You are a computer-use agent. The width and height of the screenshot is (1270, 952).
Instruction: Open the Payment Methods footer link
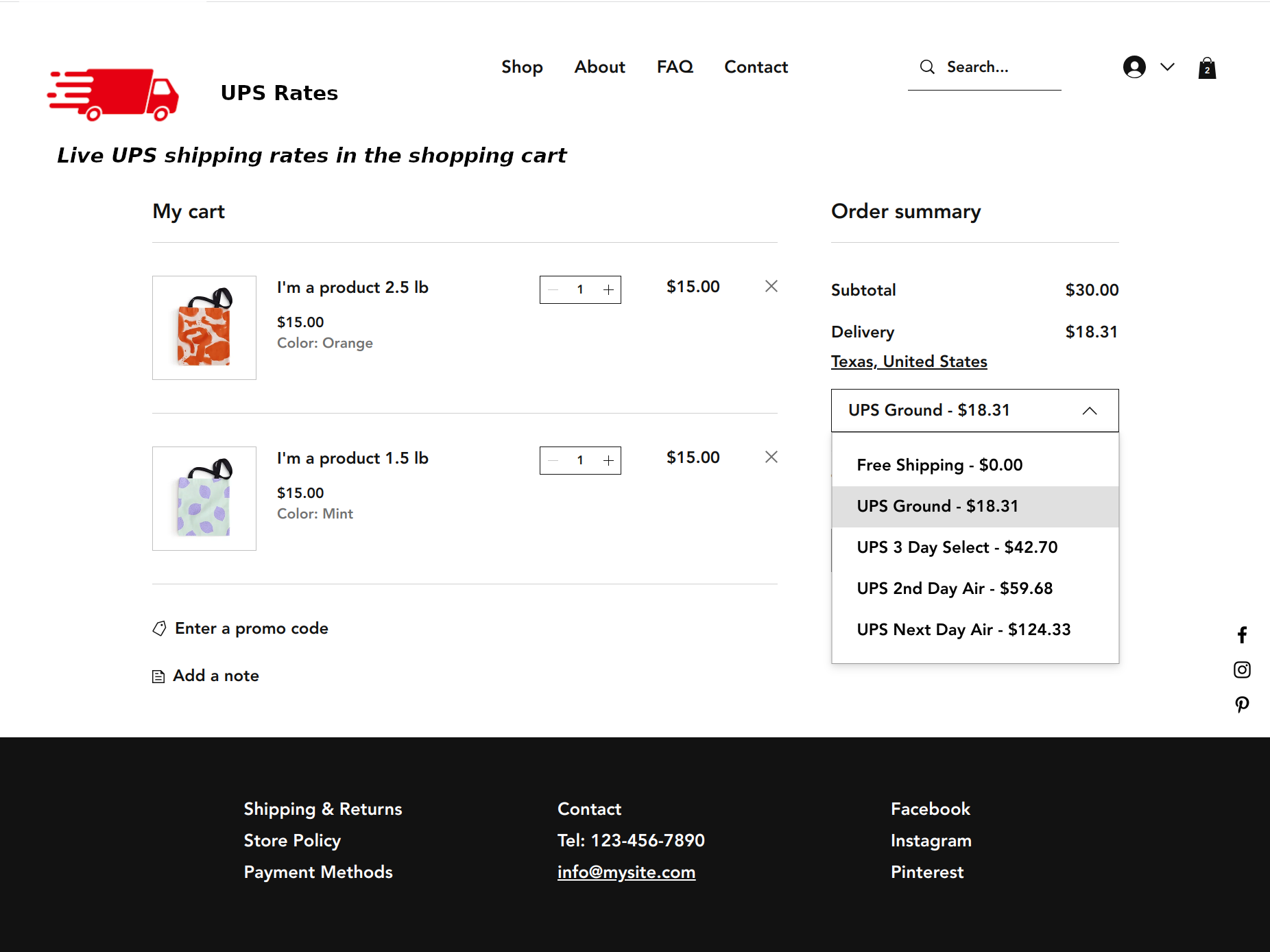pyautogui.click(x=318, y=872)
